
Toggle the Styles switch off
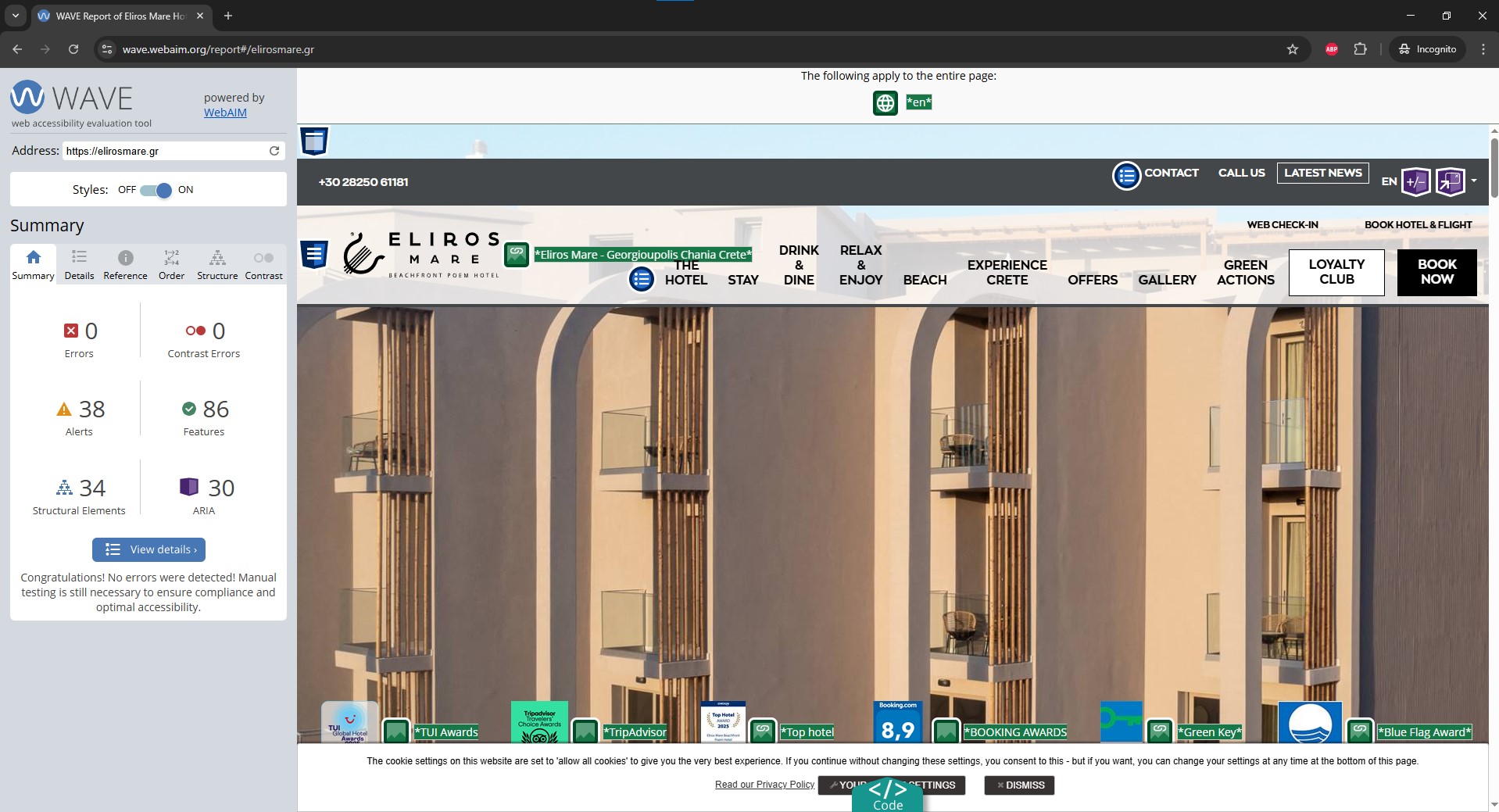(x=156, y=190)
